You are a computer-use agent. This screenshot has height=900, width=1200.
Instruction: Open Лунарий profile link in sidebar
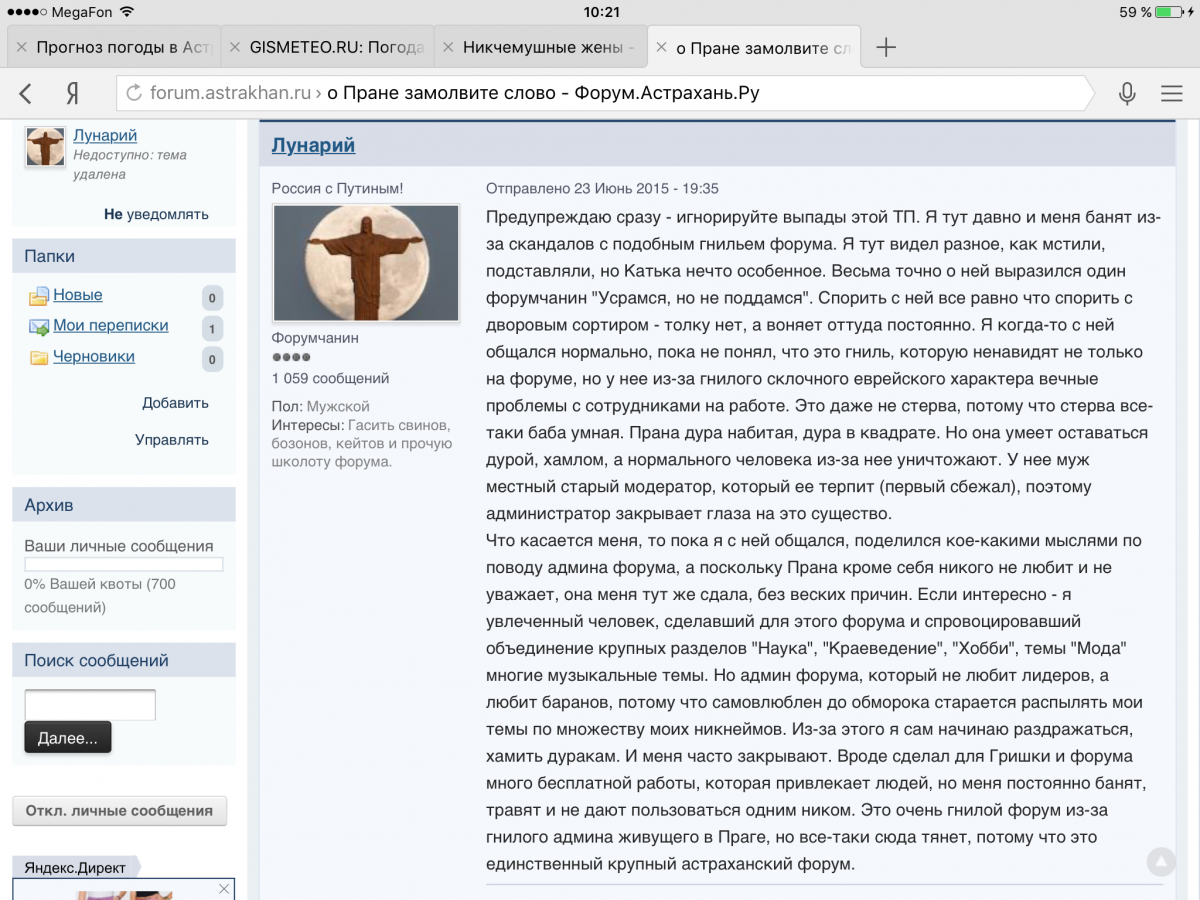click(x=105, y=135)
